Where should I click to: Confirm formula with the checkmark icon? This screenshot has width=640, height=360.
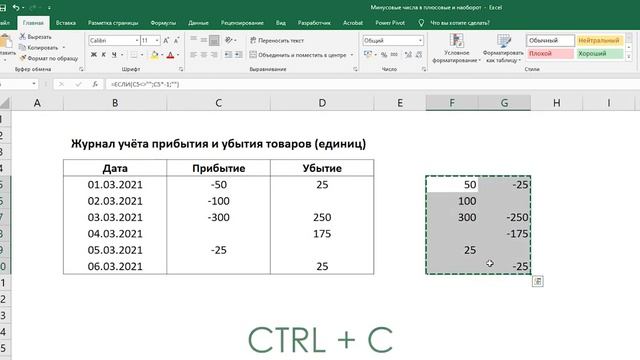point(78,84)
